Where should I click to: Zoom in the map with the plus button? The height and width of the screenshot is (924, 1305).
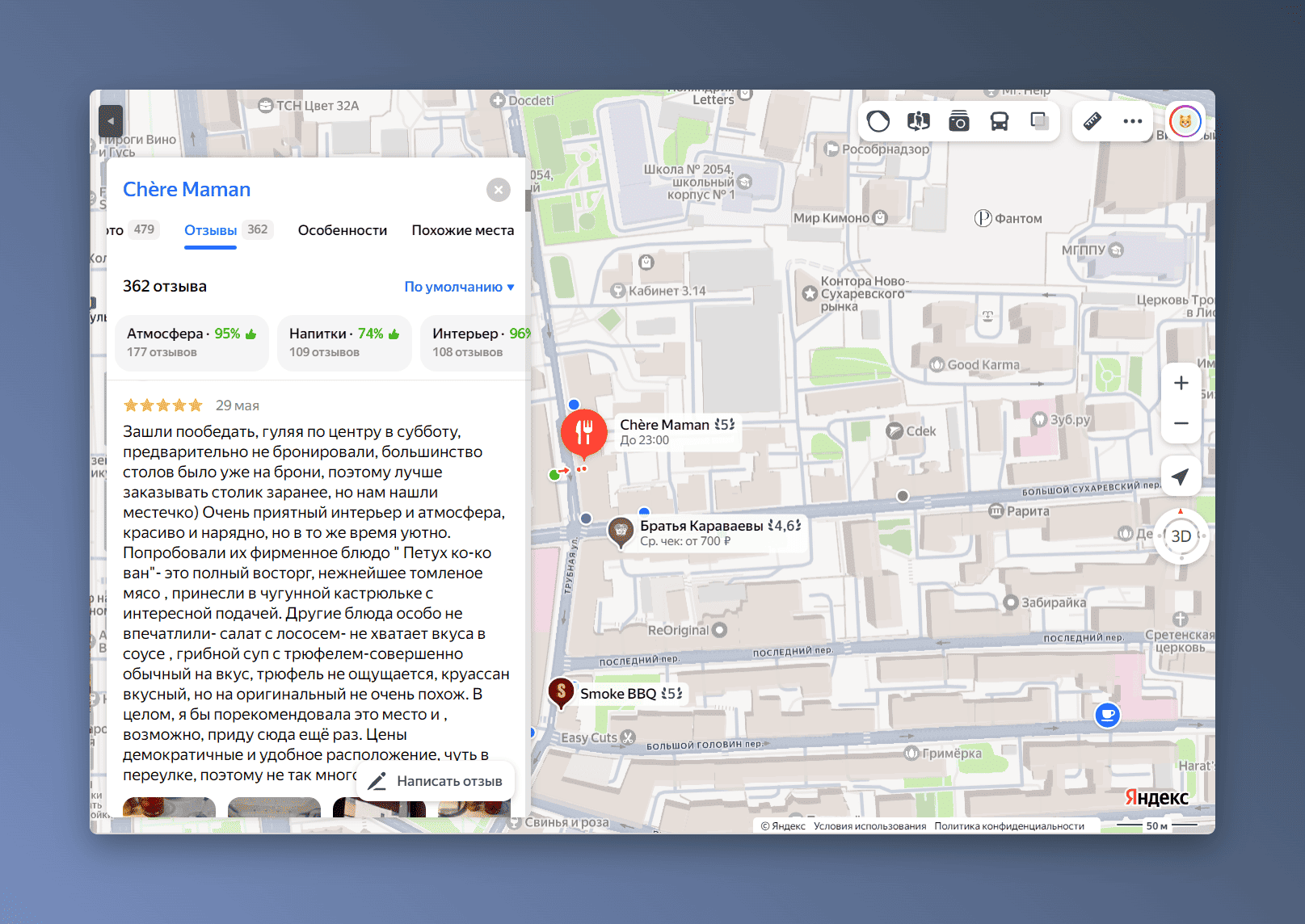pyautogui.click(x=1181, y=383)
